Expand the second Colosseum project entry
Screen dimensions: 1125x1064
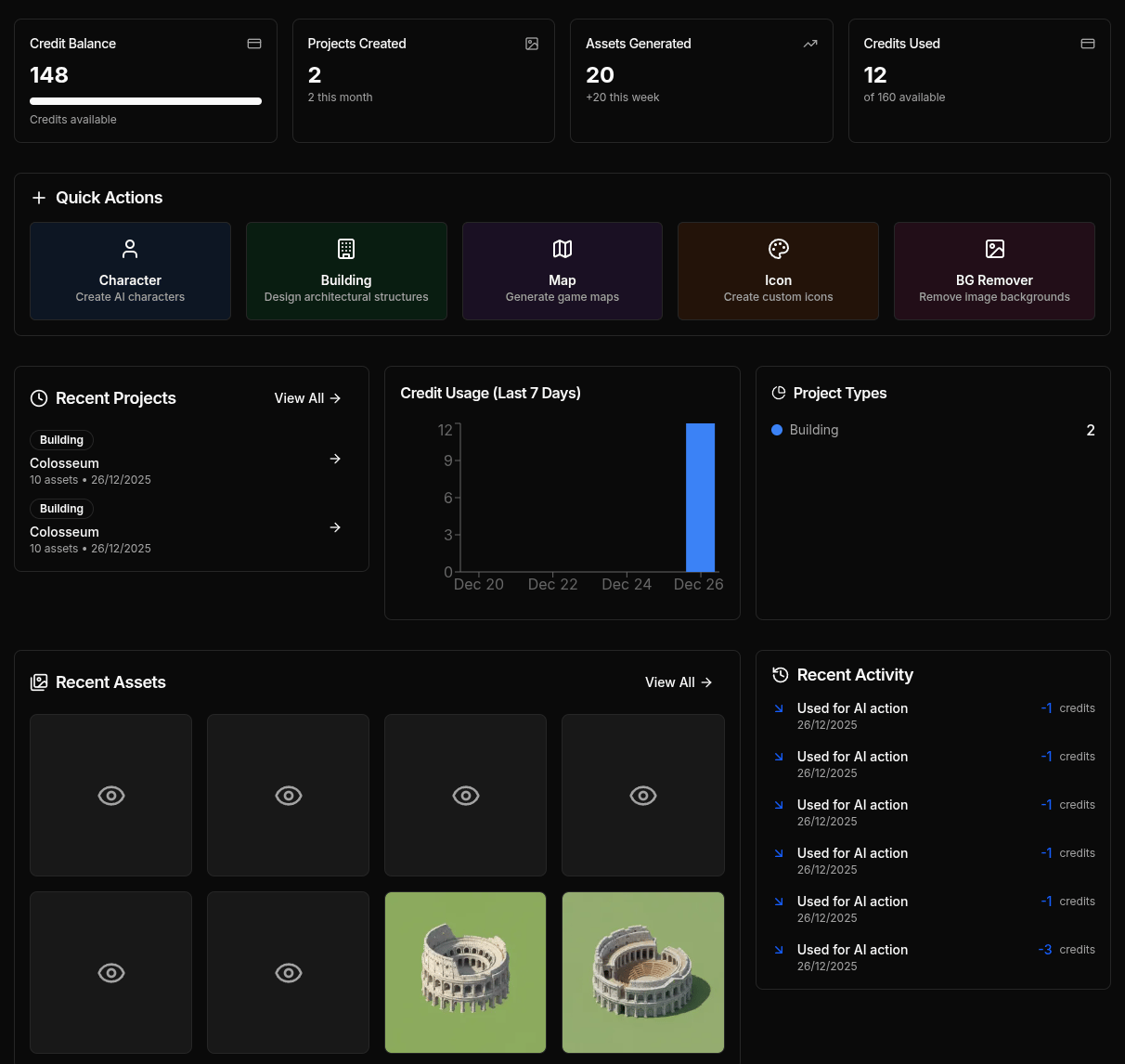pos(334,527)
